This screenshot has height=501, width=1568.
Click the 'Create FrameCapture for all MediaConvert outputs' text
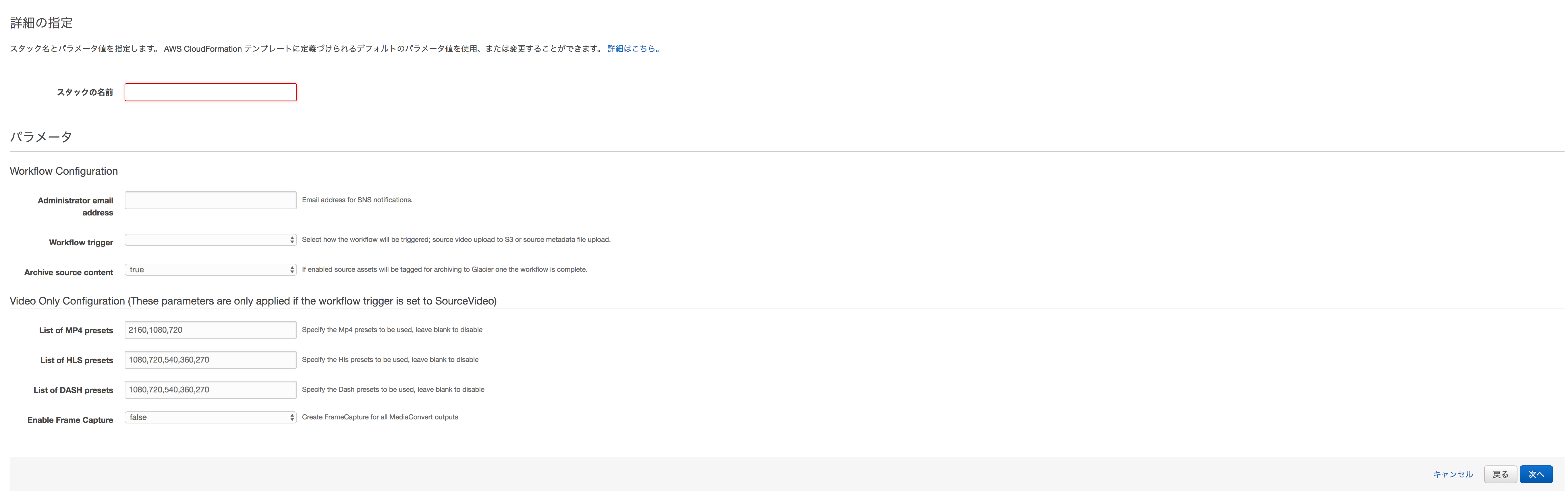click(380, 418)
